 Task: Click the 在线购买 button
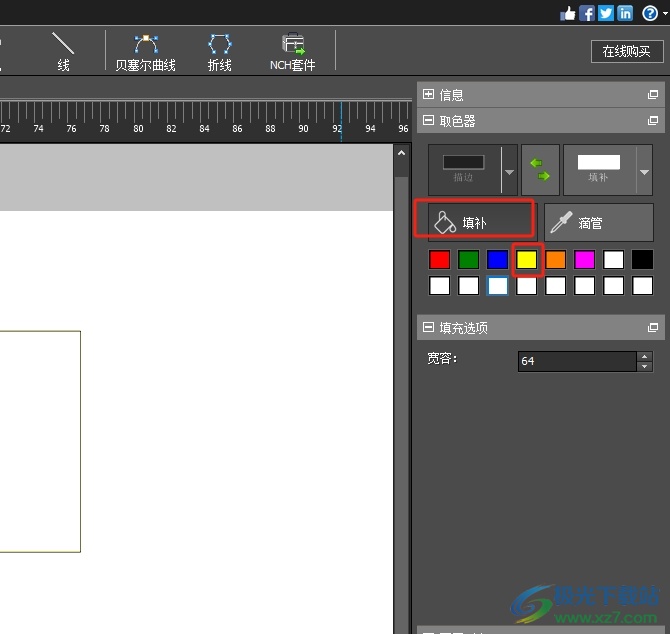(626, 51)
